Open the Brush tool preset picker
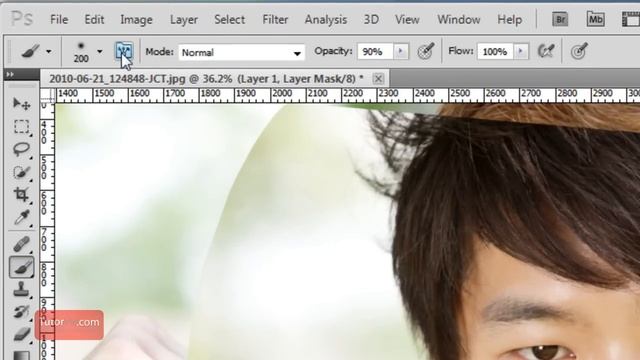Screen dimensions: 640x360 [x=36, y=51]
